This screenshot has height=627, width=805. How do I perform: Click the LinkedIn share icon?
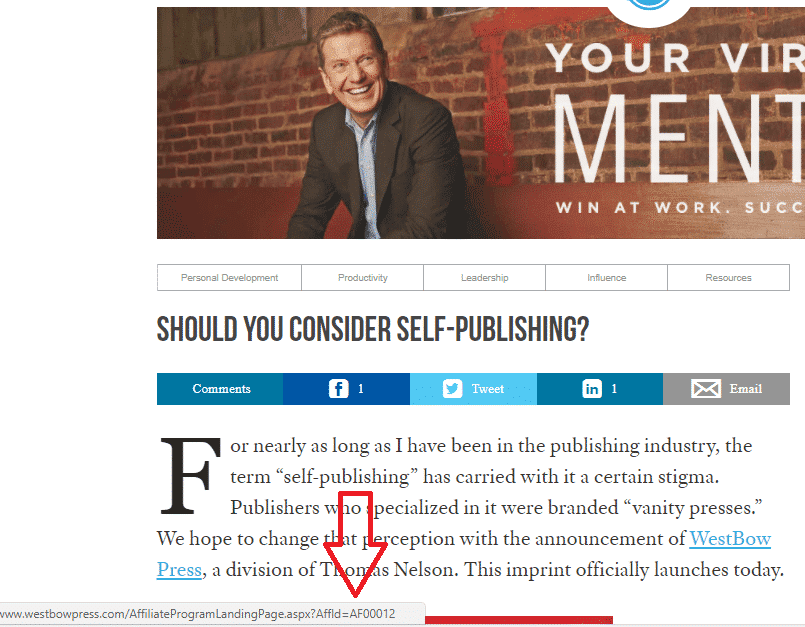pos(592,389)
